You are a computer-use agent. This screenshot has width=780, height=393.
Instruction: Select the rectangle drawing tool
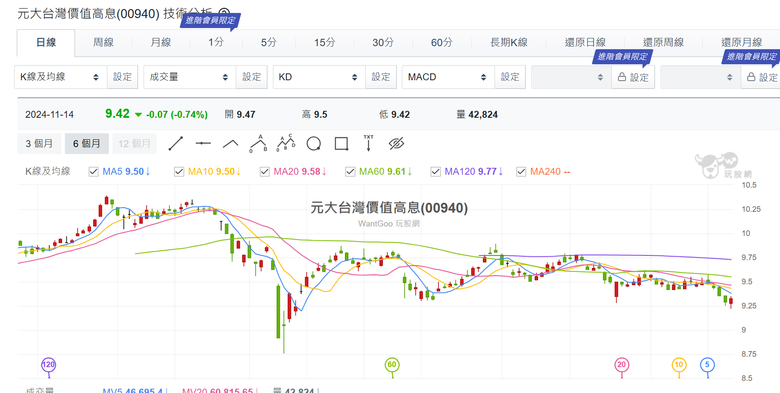point(341,144)
